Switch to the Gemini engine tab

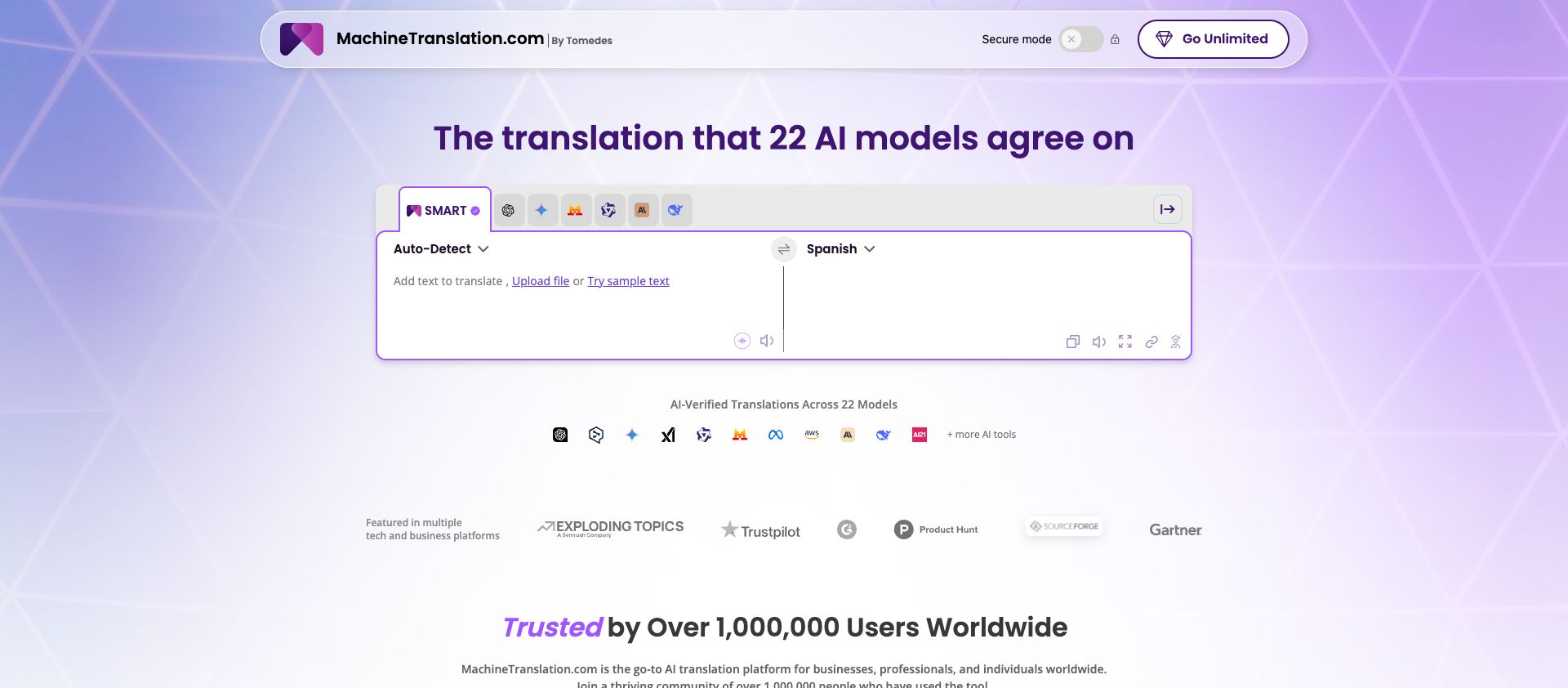541,210
